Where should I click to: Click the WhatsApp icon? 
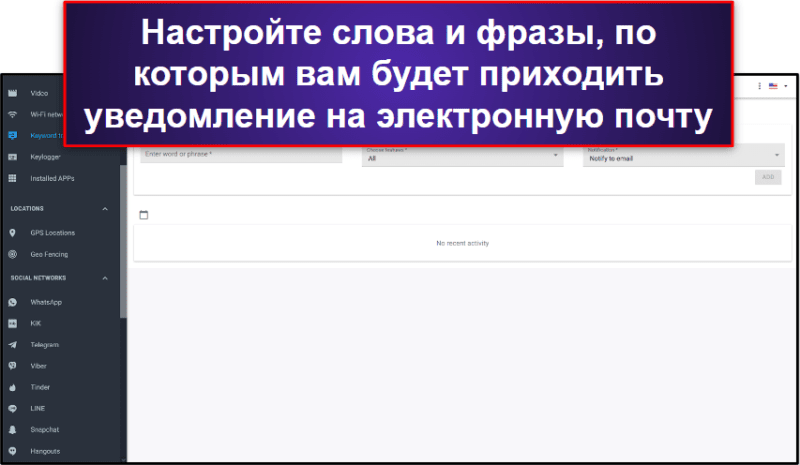(x=13, y=302)
